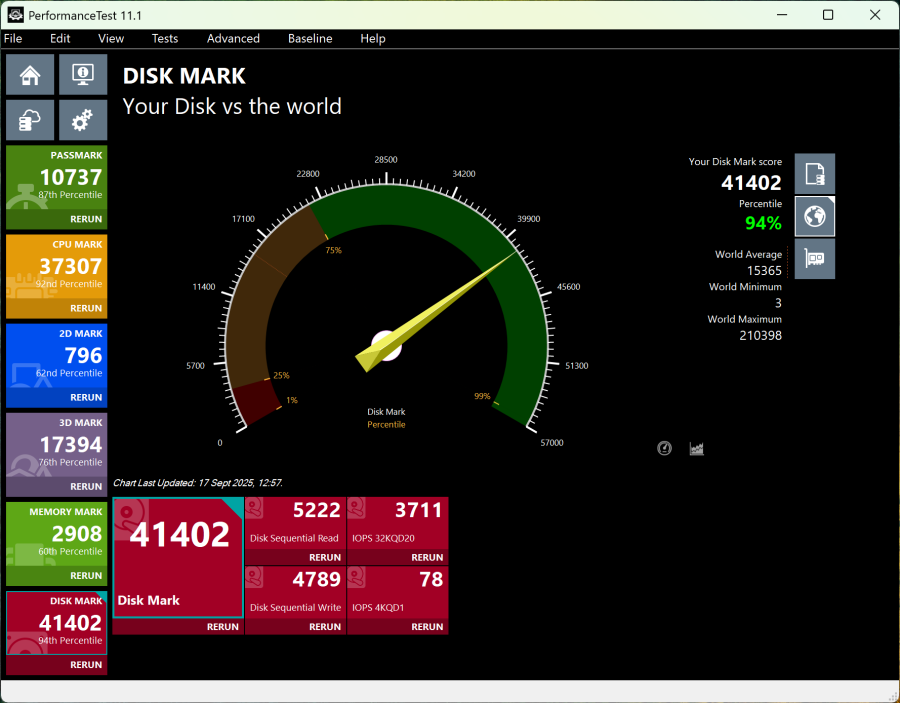Screen dimensions: 900x703
Task: Select the Memory Mark score tile
Action: click(x=56, y=534)
